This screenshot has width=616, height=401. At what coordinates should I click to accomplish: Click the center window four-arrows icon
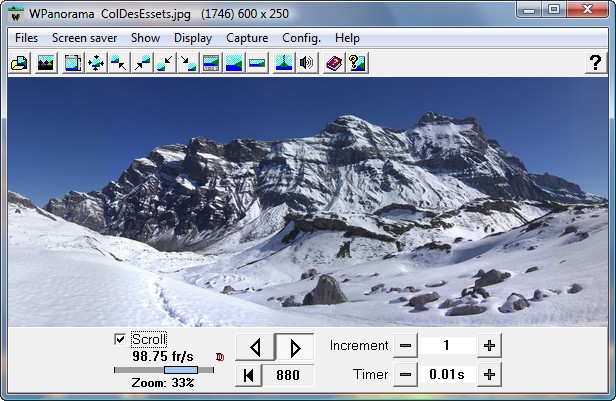[96, 63]
